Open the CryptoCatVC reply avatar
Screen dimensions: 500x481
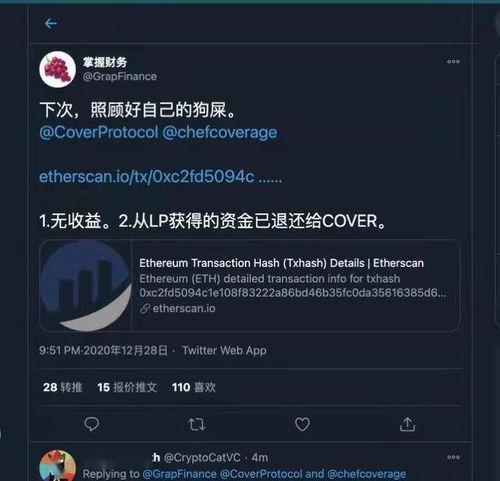(x=57, y=466)
